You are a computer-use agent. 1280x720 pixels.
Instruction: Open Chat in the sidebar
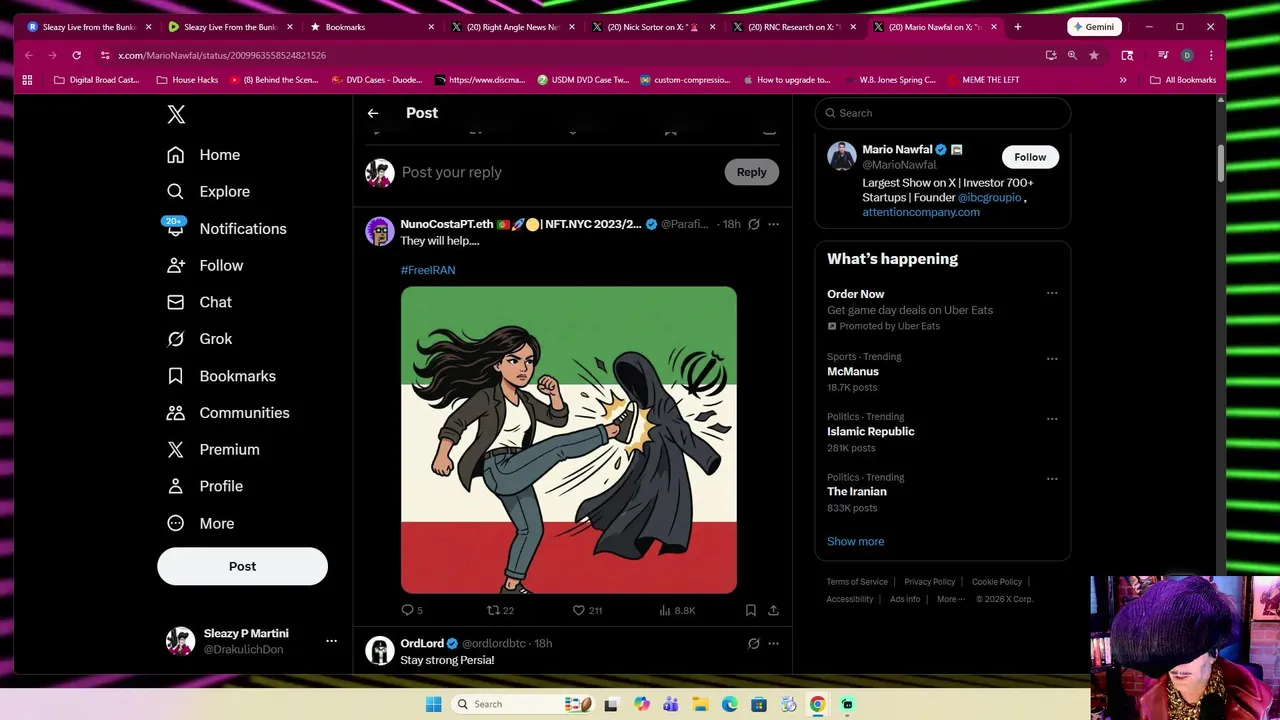pyautogui.click(x=199, y=302)
